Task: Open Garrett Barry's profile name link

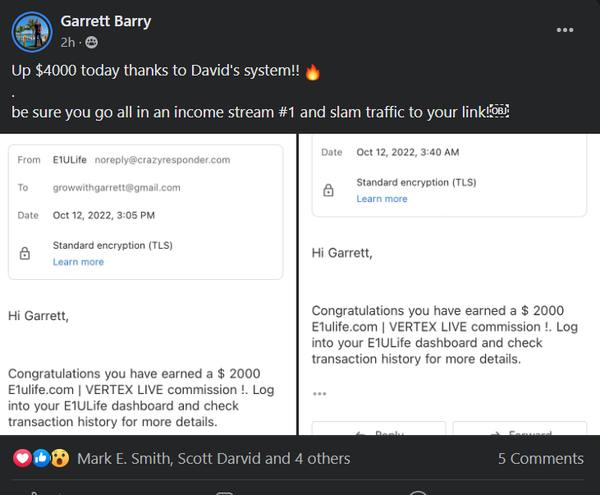Action: (x=106, y=21)
